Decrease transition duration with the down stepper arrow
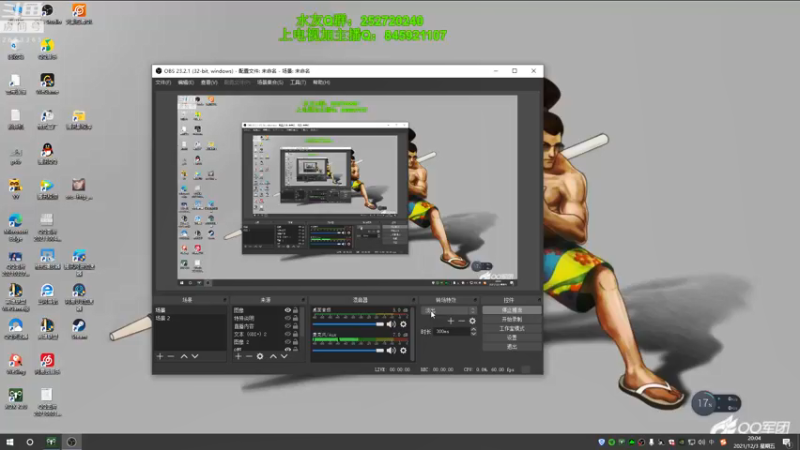The image size is (800, 450). point(473,334)
